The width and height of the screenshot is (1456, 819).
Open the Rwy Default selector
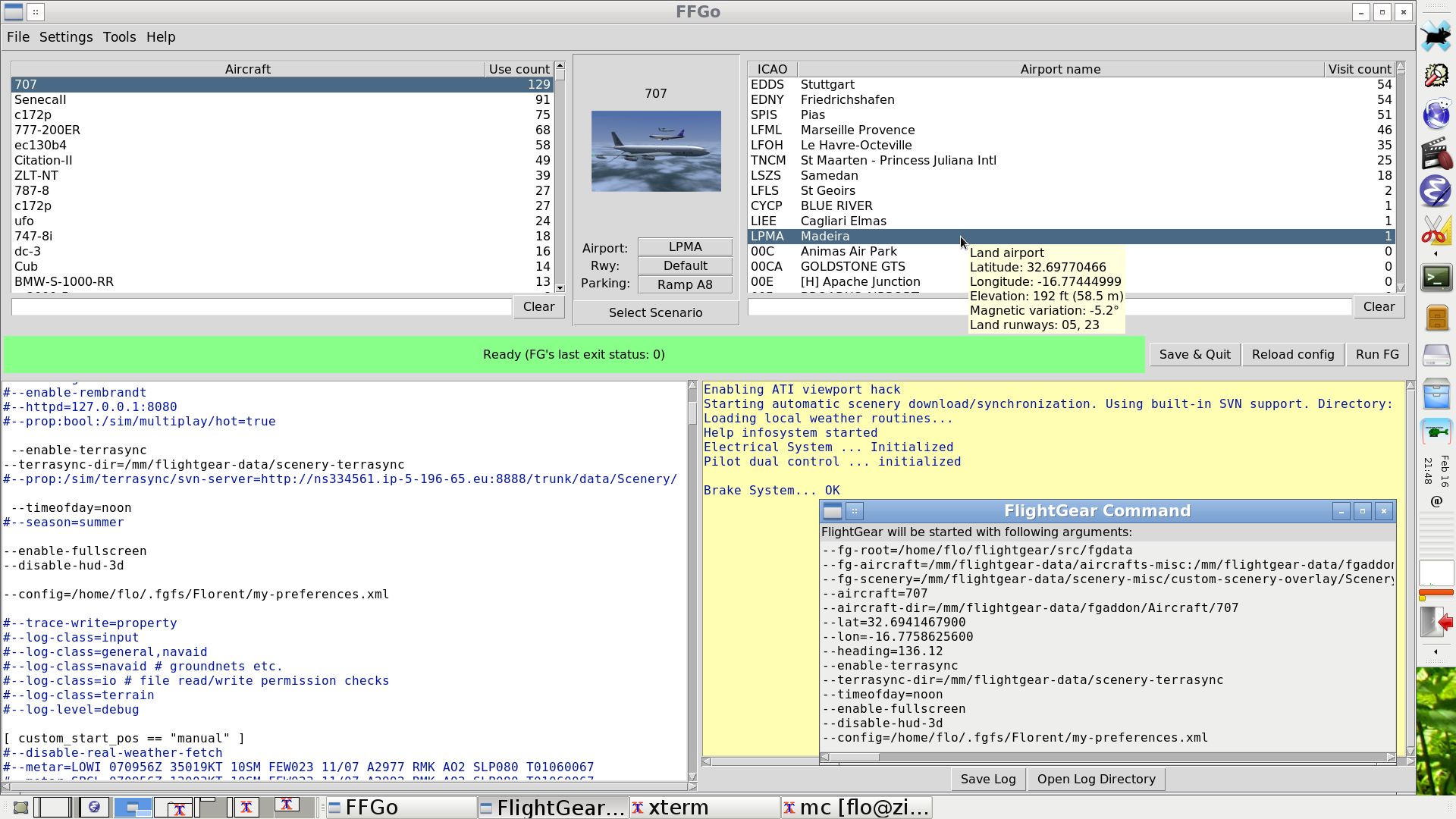click(686, 266)
